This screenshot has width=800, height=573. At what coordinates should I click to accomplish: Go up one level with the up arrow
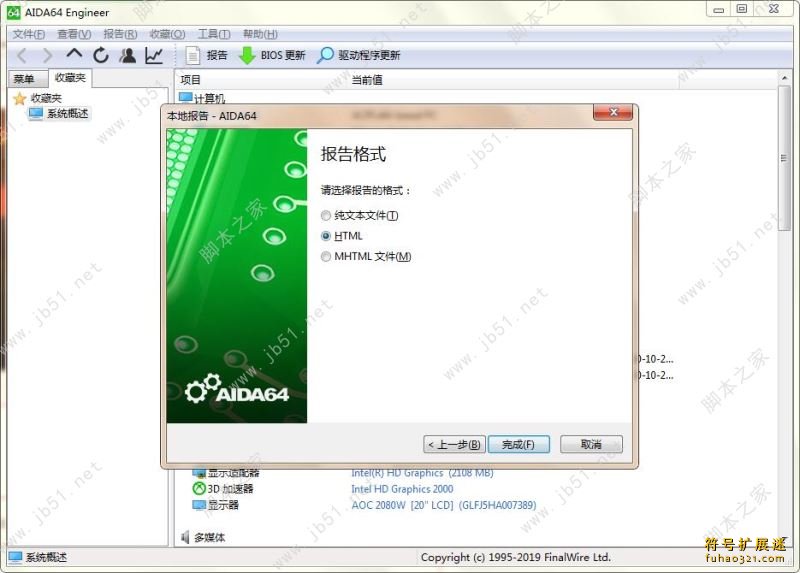74,56
